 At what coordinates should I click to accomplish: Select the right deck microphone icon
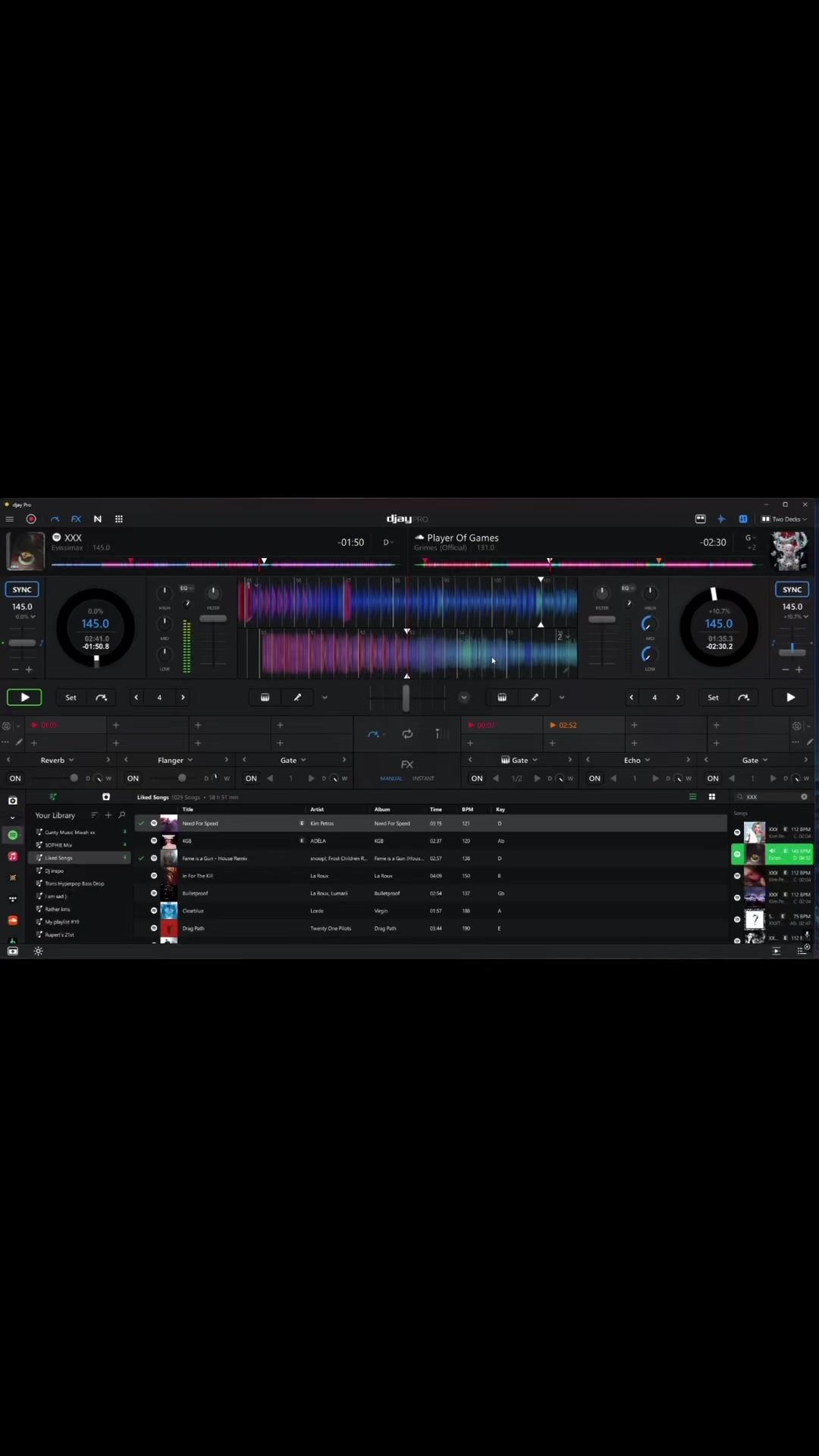(x=535, y=698)
